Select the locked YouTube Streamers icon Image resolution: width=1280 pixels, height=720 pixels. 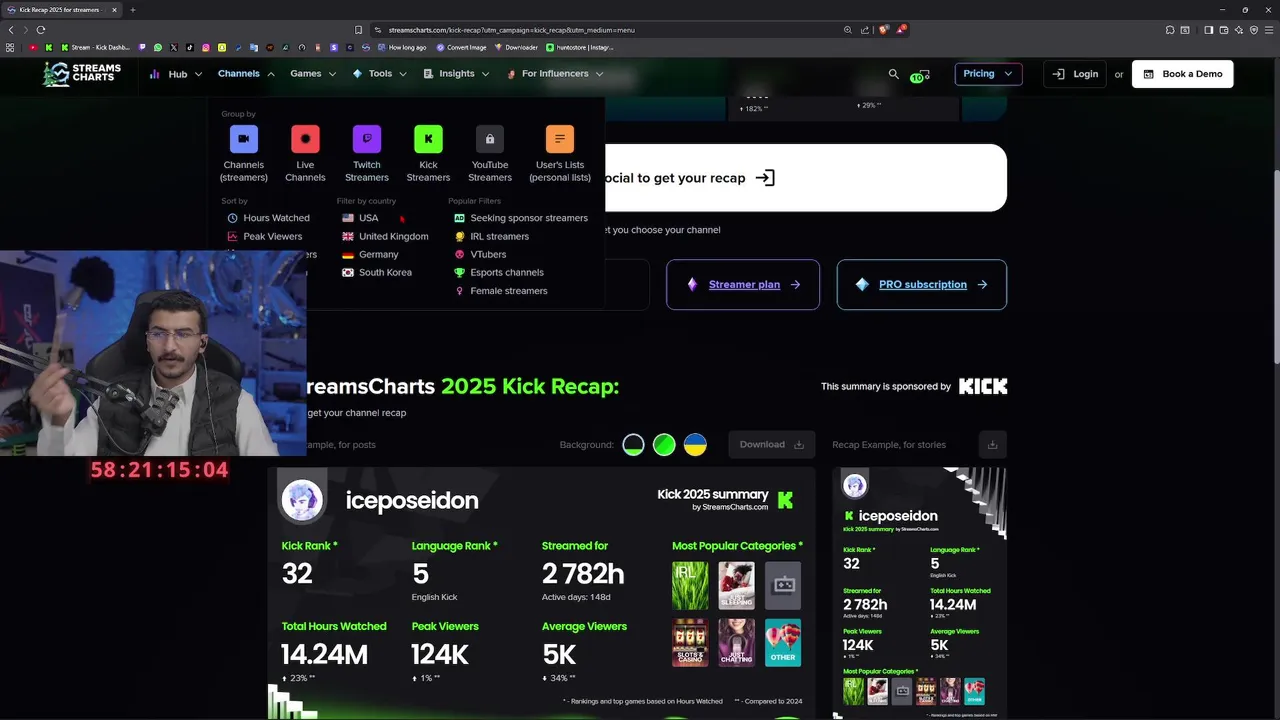(490, 139)
